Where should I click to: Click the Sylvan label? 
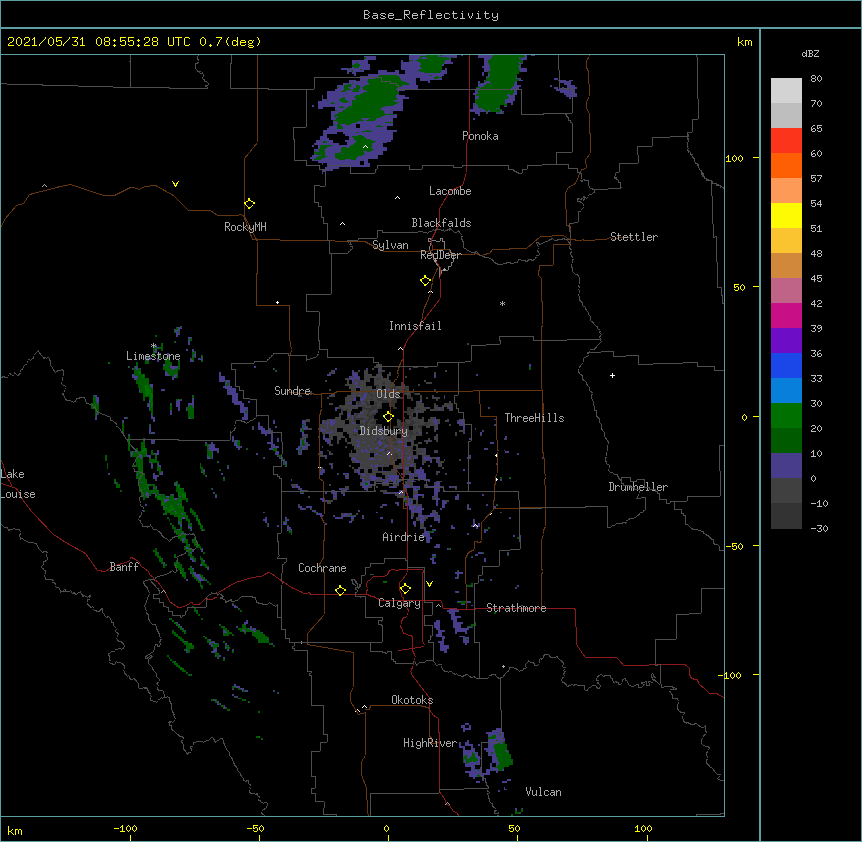click(390, 245)
